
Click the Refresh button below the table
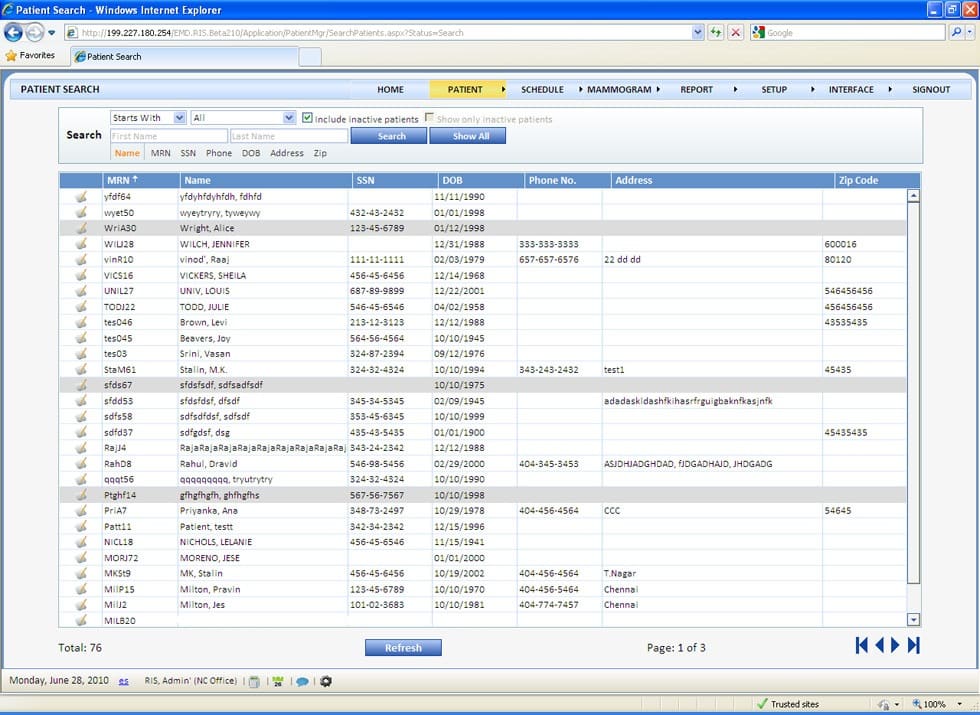[403, 647]
